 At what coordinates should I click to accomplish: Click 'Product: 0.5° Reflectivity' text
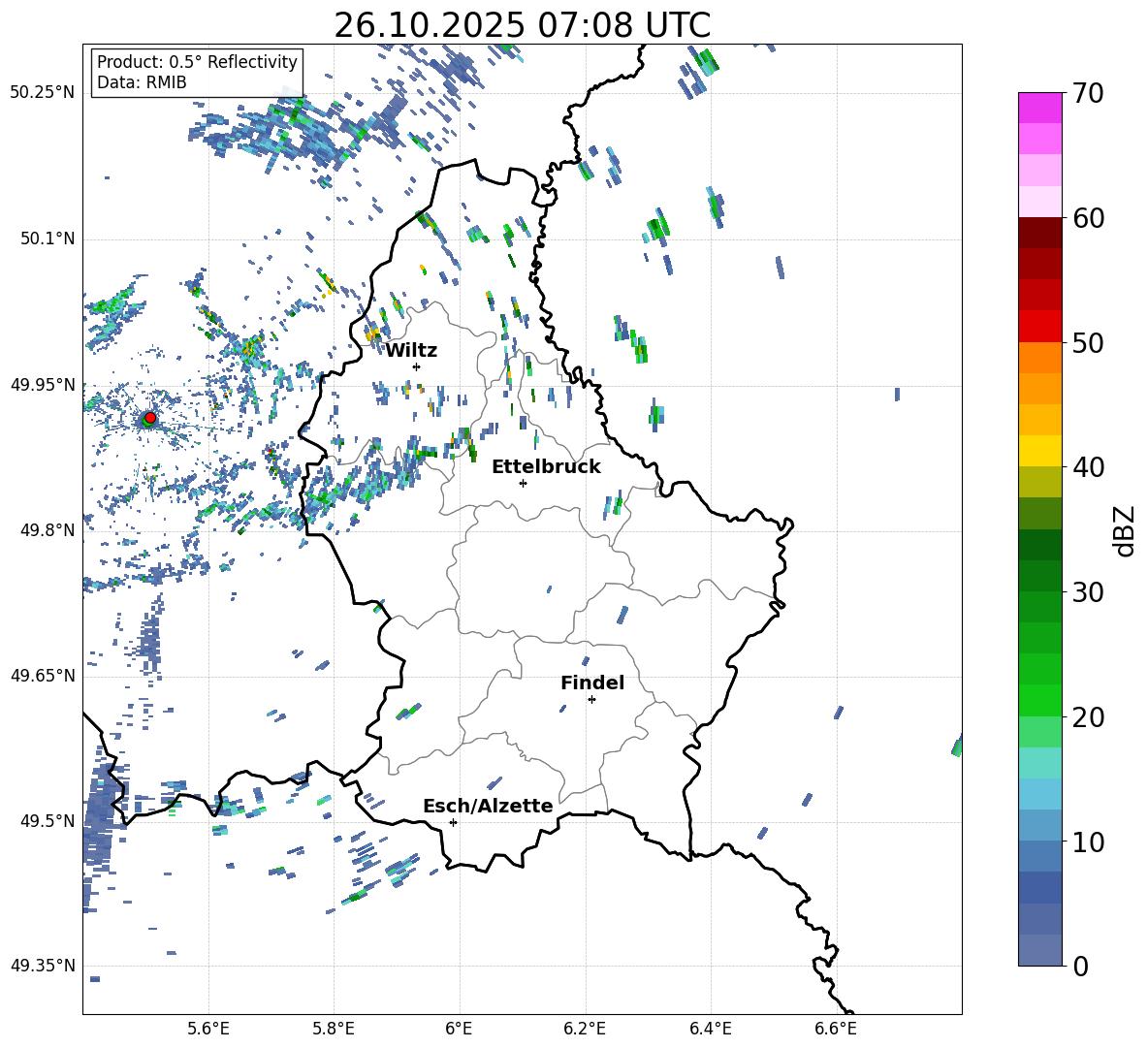[x=197, y=62]
